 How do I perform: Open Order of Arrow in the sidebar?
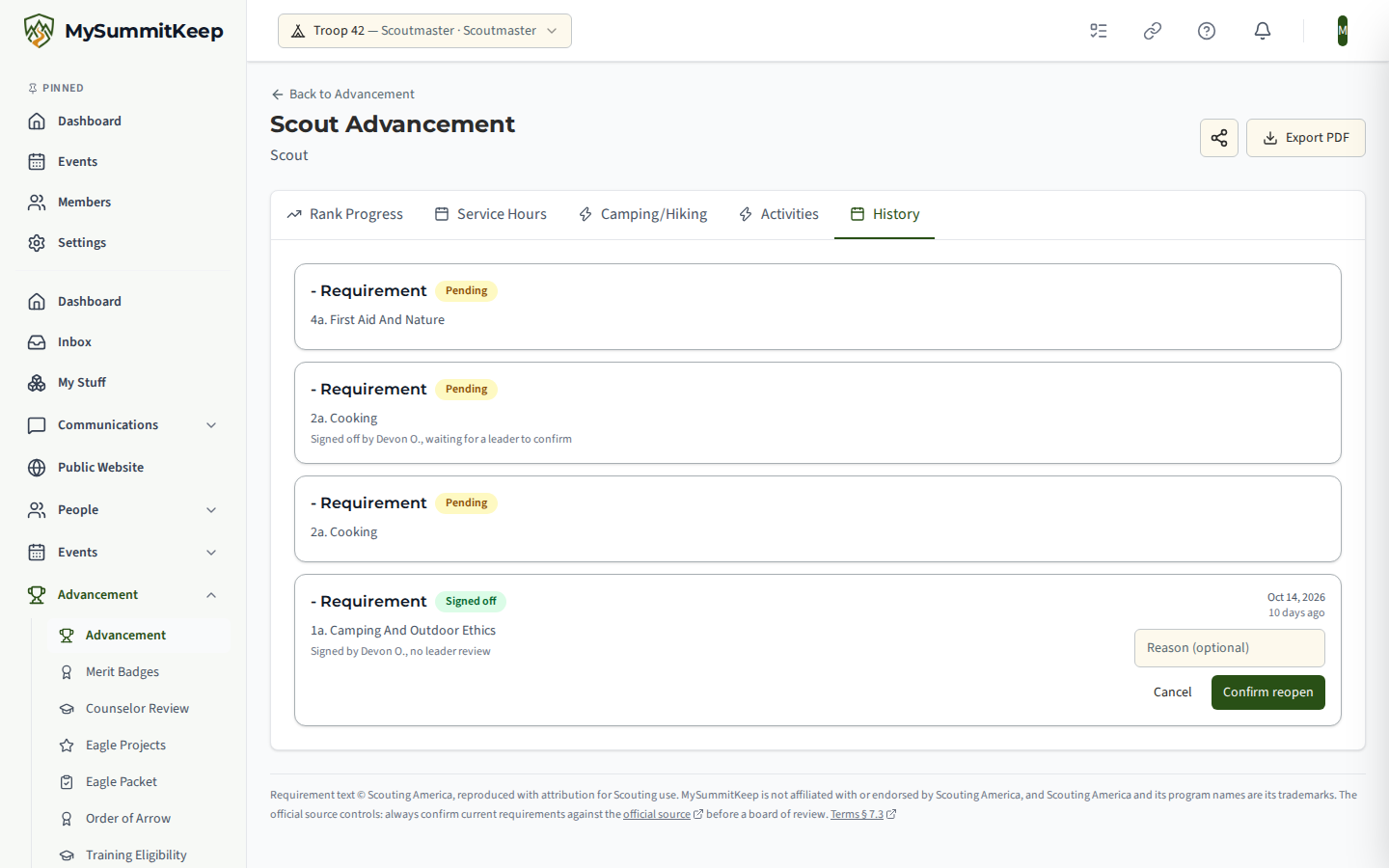click(x=139, y=819)
